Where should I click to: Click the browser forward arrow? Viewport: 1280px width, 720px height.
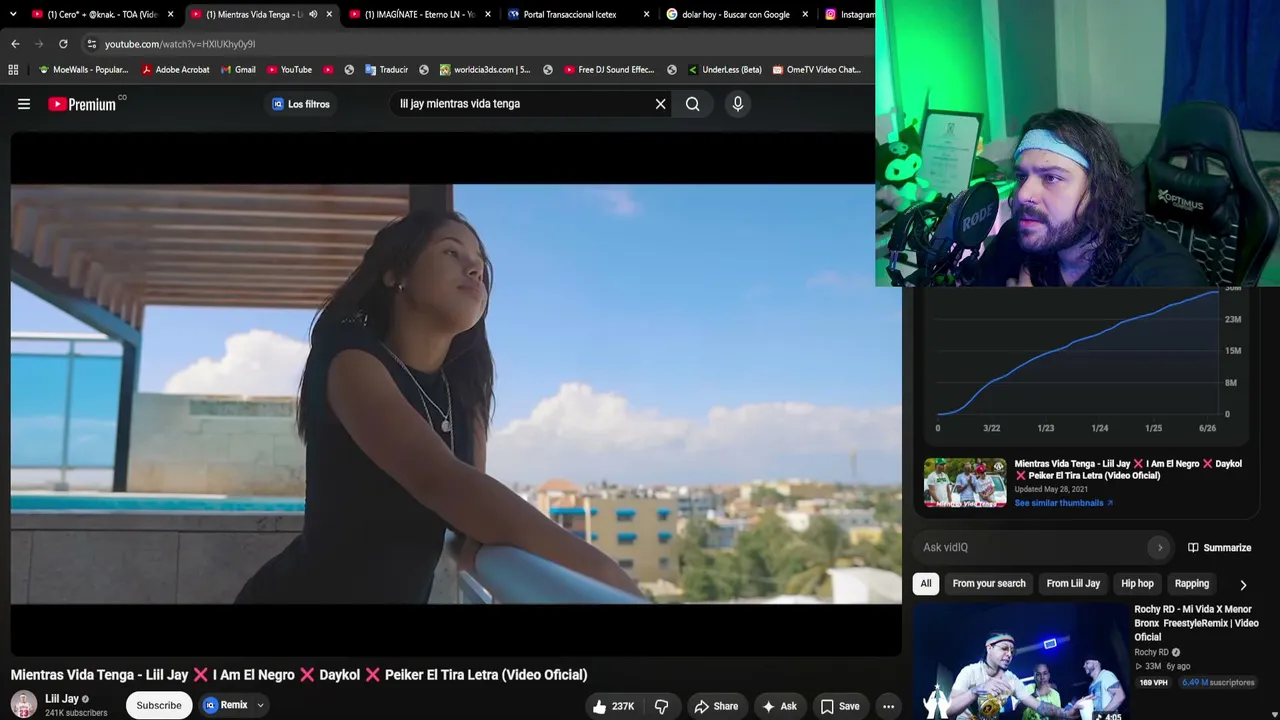click(39, 44)
